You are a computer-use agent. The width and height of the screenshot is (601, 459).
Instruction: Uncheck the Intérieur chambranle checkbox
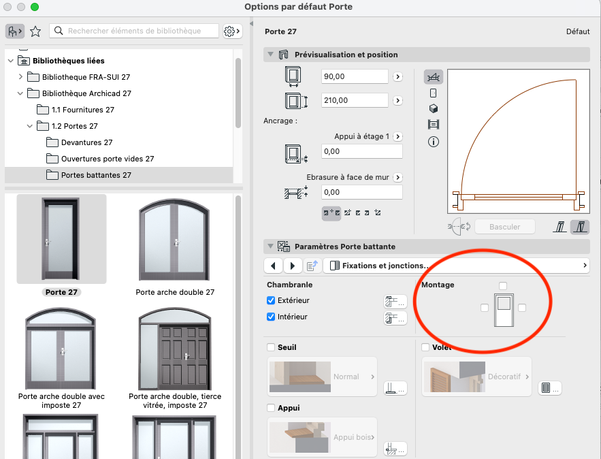point(271,316)
